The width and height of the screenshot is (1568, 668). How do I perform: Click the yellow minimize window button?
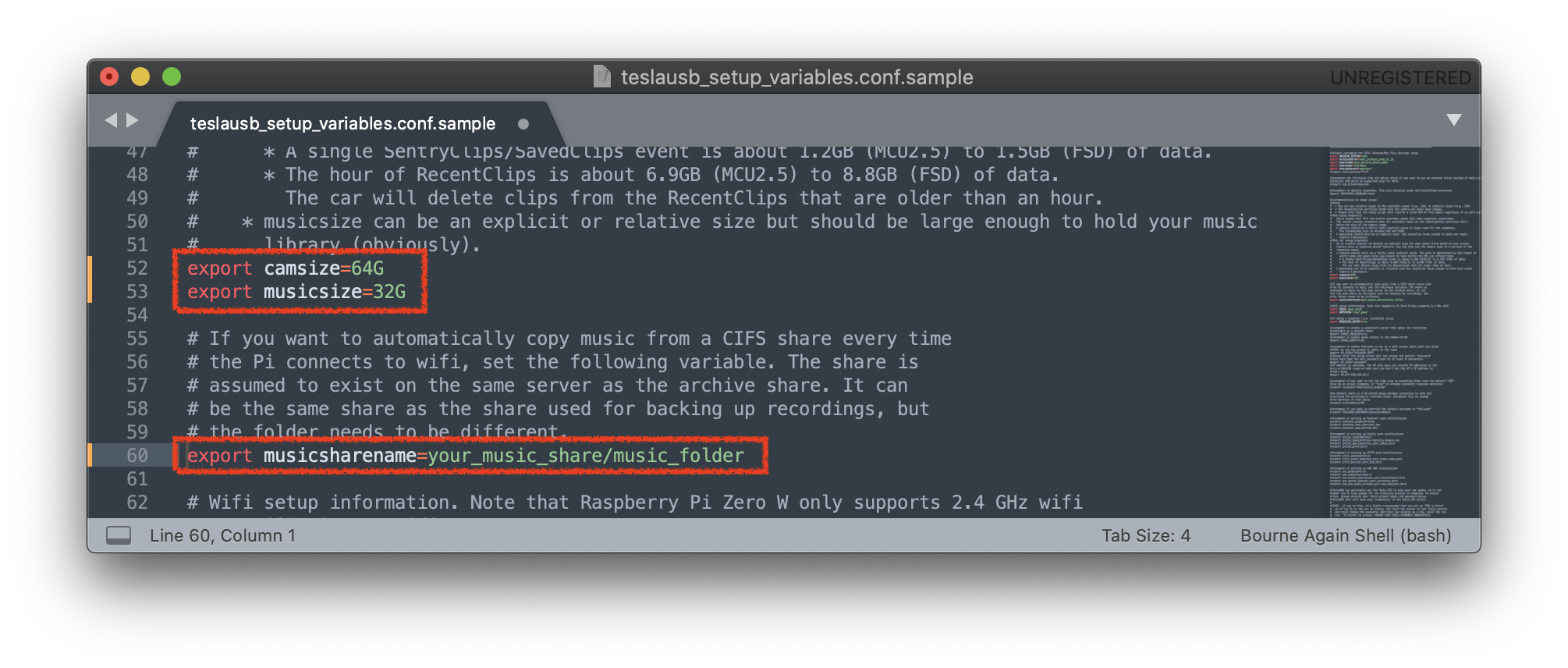point(140,76)
